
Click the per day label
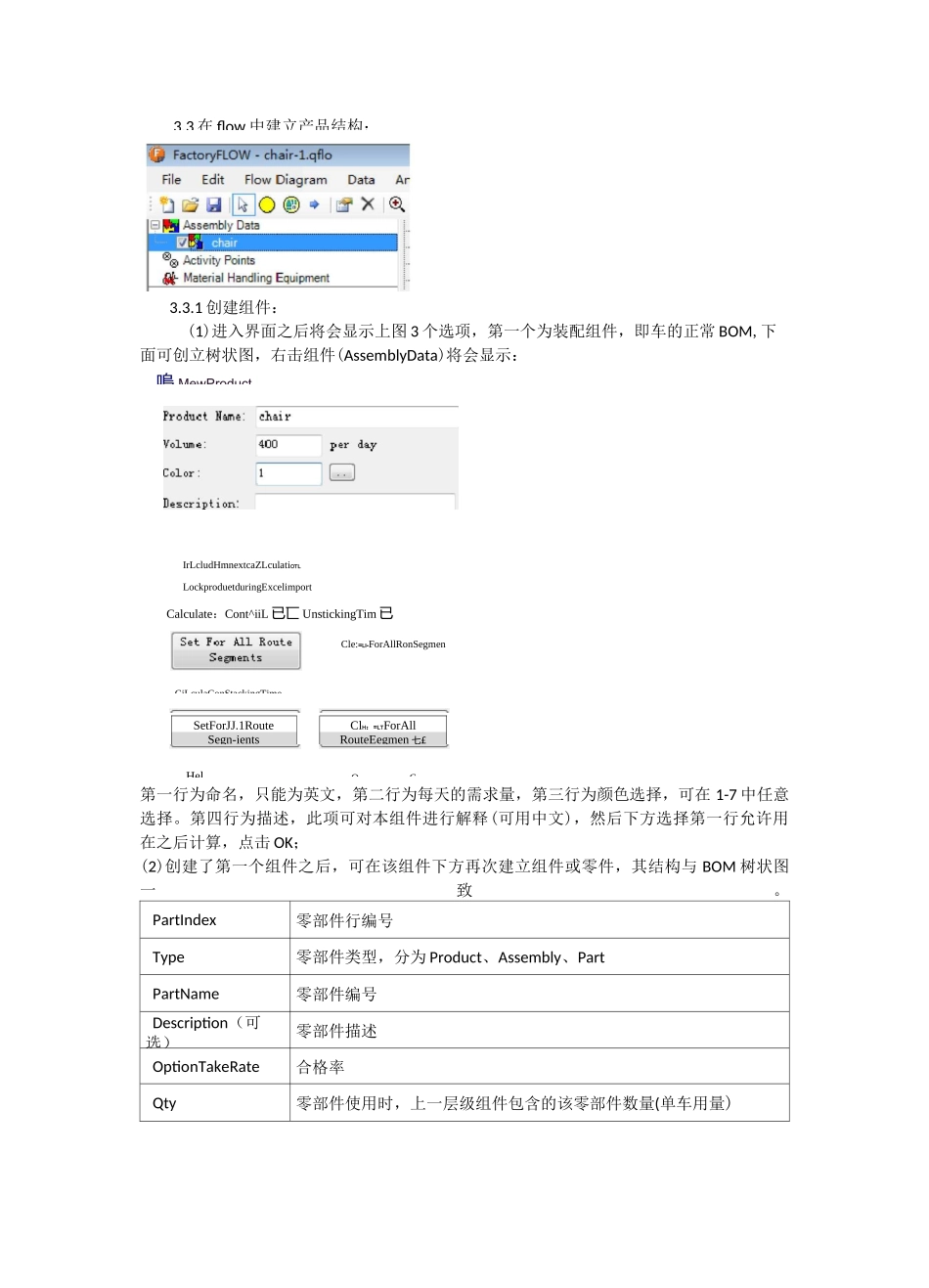[x=353, y=445]
